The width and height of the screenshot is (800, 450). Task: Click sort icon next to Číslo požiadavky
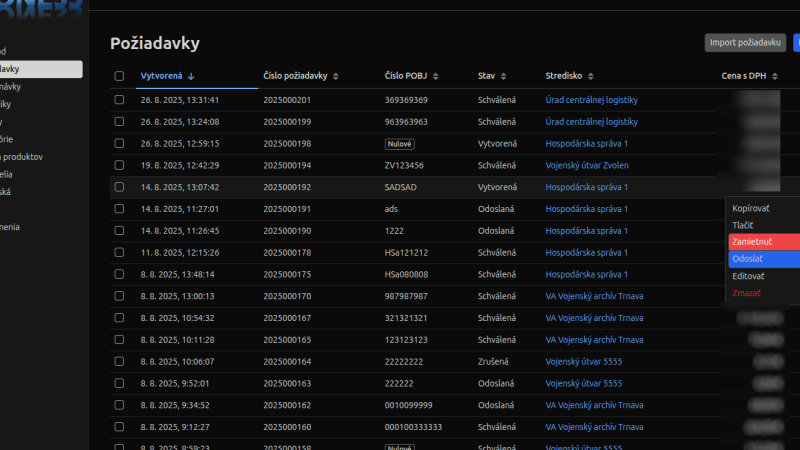[x=336, y=76]
